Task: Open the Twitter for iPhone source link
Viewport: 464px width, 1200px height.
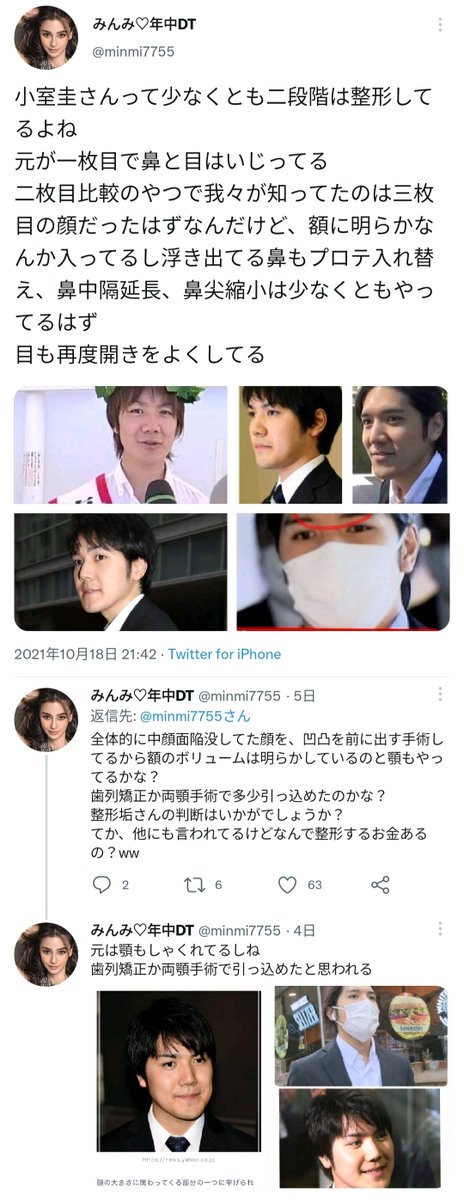Action: coord(224,654)
